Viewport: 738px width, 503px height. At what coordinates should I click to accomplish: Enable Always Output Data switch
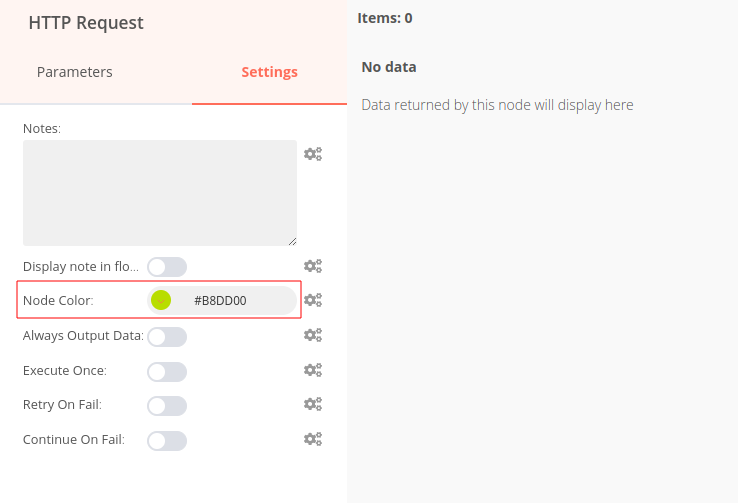(167, 337)
